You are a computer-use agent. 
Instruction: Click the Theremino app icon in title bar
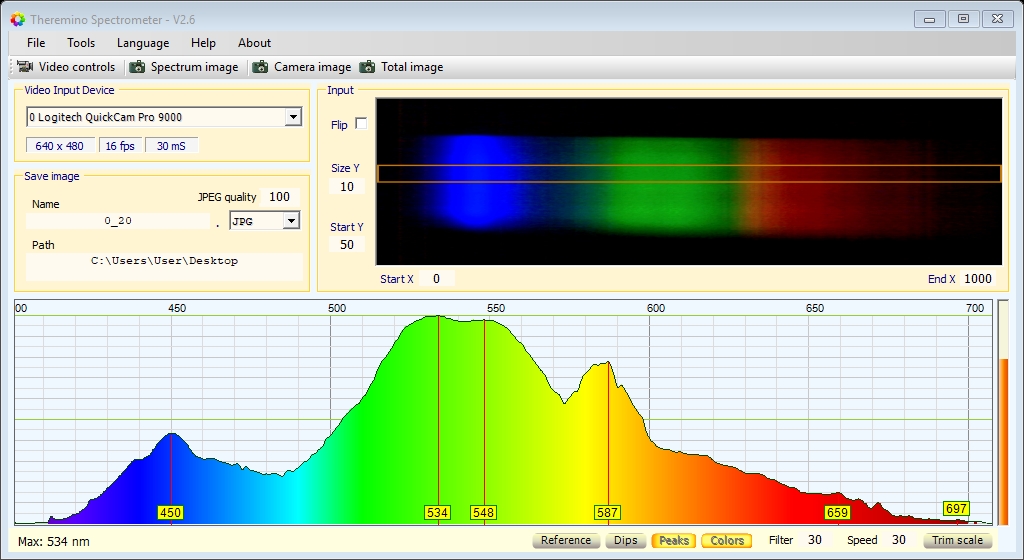17,18
